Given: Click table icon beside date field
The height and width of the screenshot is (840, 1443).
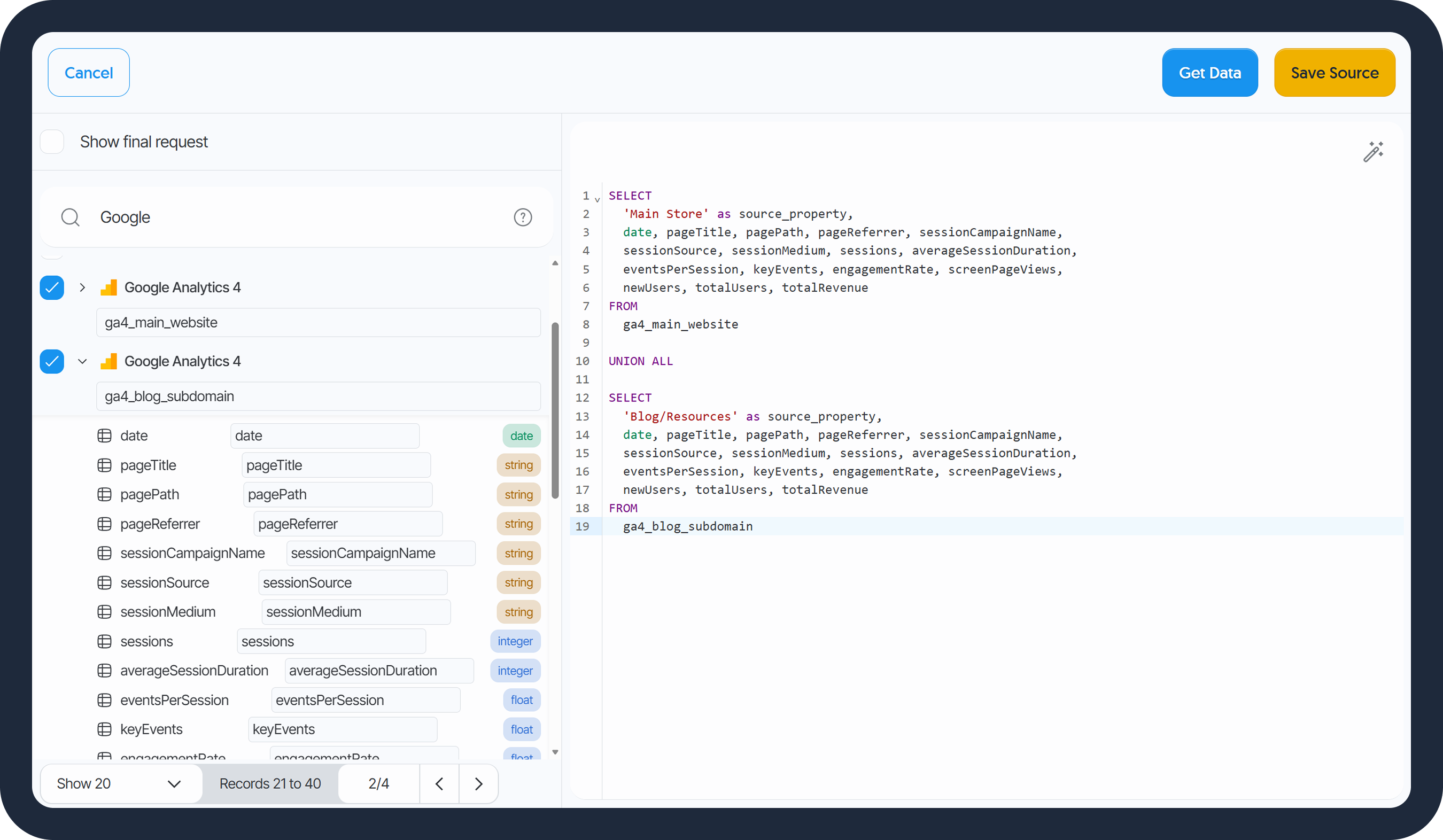Looking at the screenshot, I should point(104,435).
